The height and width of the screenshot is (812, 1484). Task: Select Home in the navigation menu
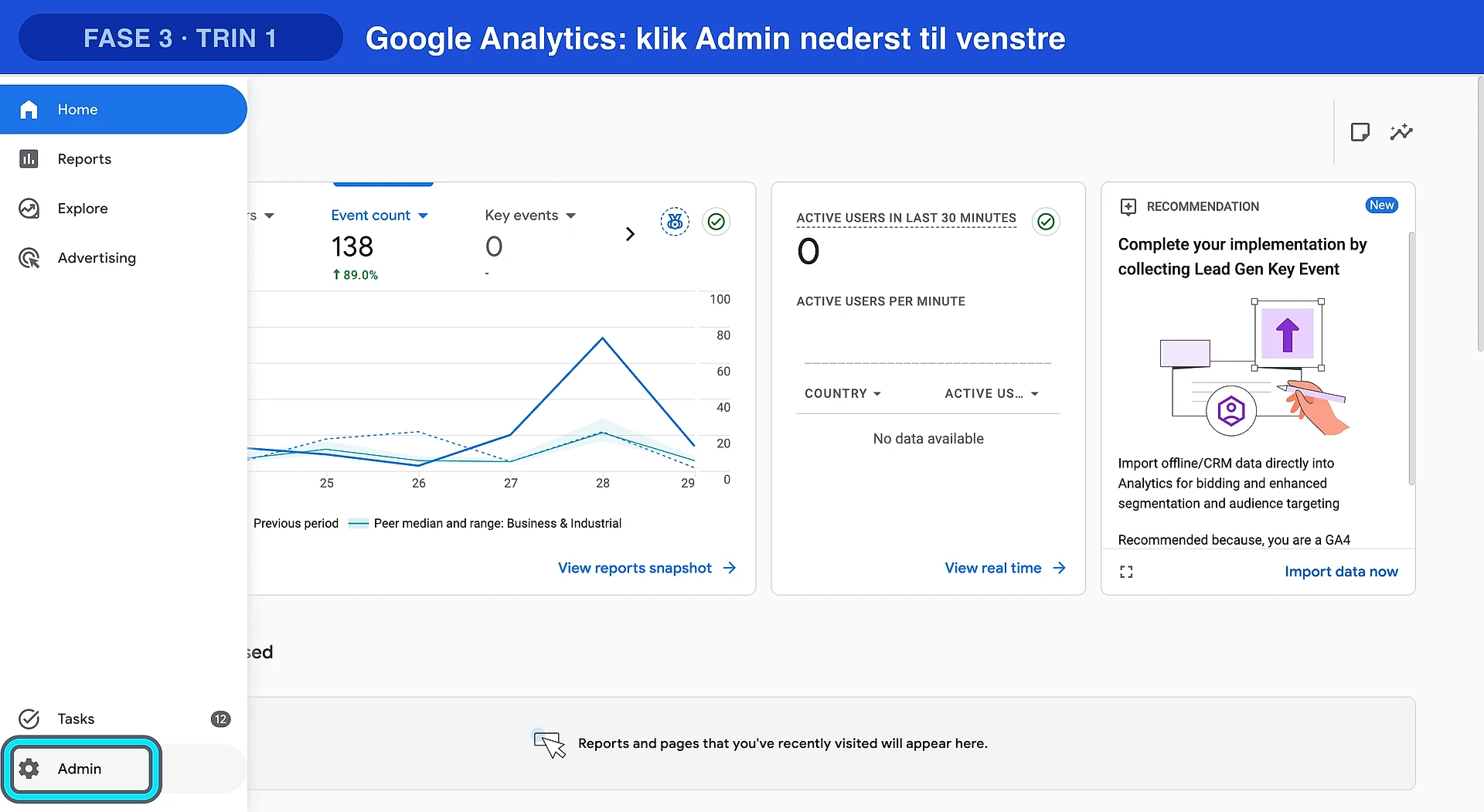124,110
